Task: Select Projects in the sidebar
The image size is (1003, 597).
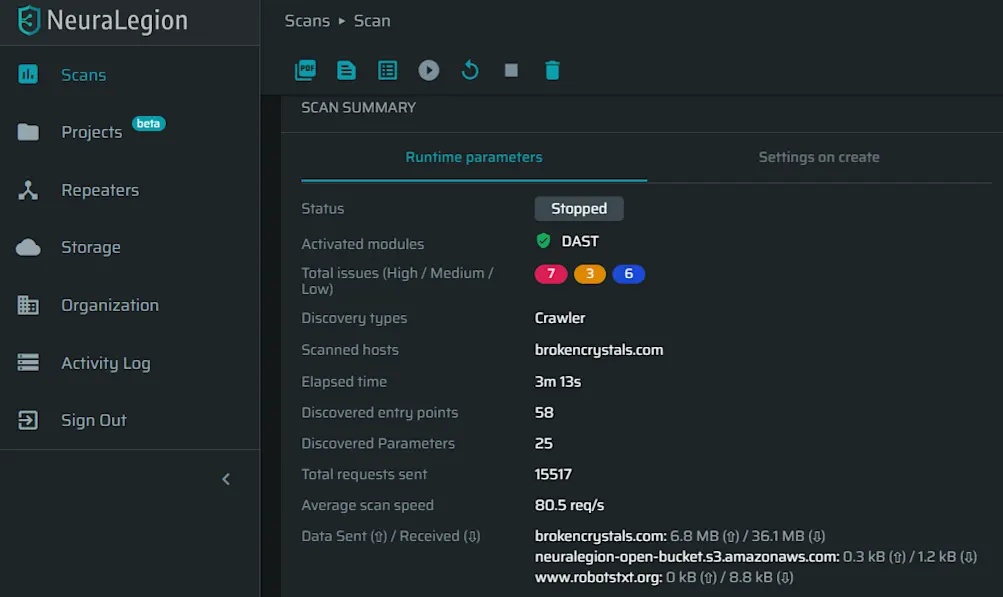Action: 91,131
